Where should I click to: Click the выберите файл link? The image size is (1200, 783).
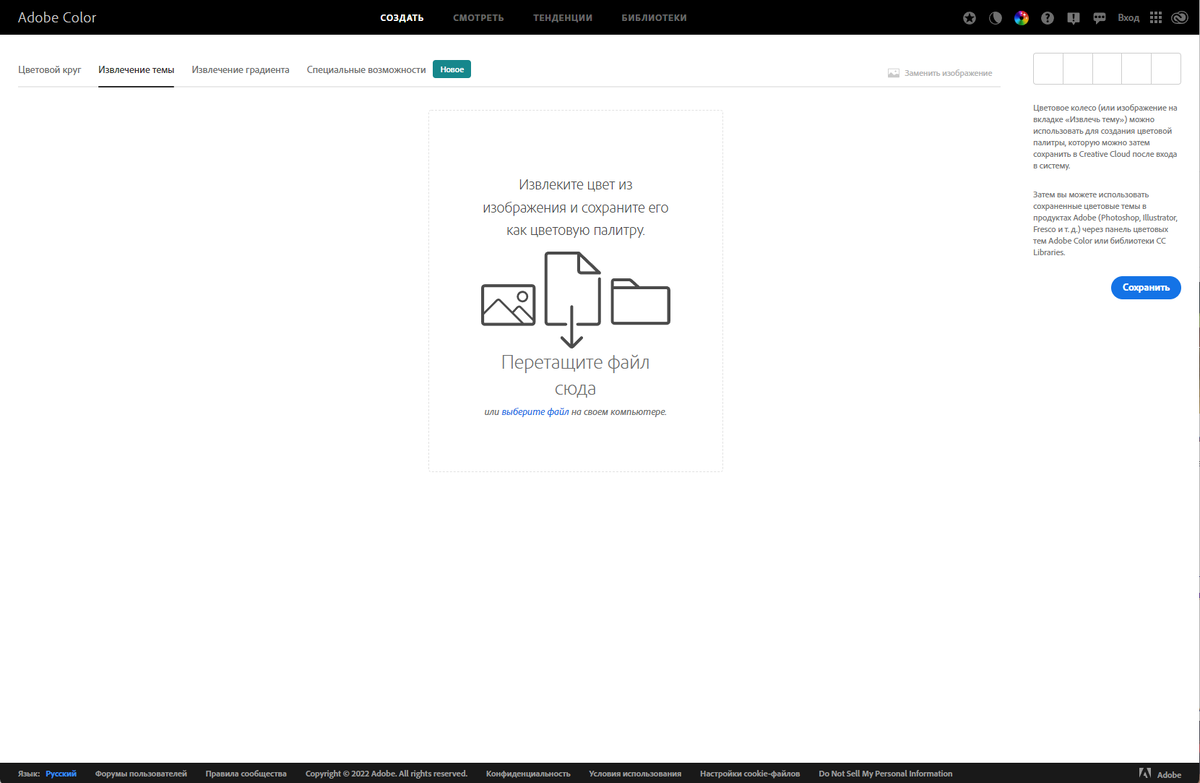pos(535,412)
